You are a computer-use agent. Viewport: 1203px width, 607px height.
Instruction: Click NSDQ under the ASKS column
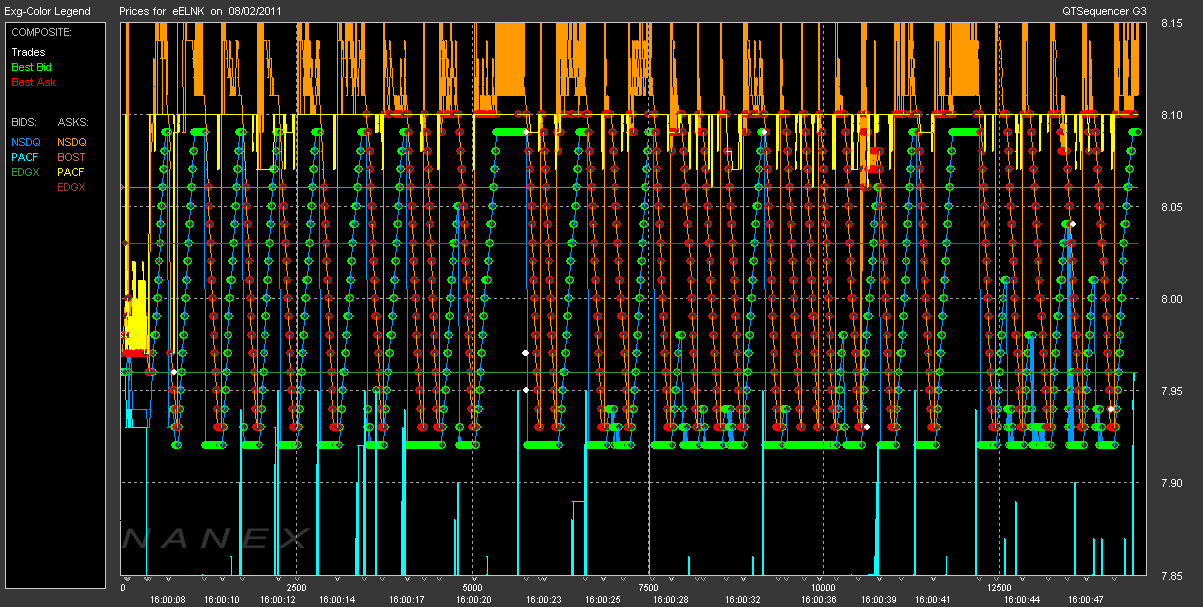(72, 143)
